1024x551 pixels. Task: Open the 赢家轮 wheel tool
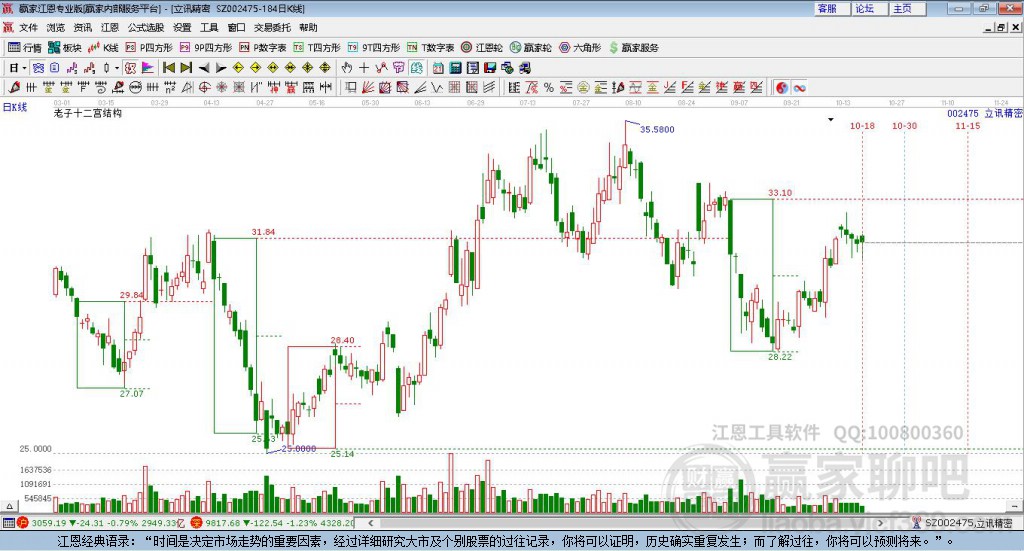pyautogui.click(x=530, y=48)
